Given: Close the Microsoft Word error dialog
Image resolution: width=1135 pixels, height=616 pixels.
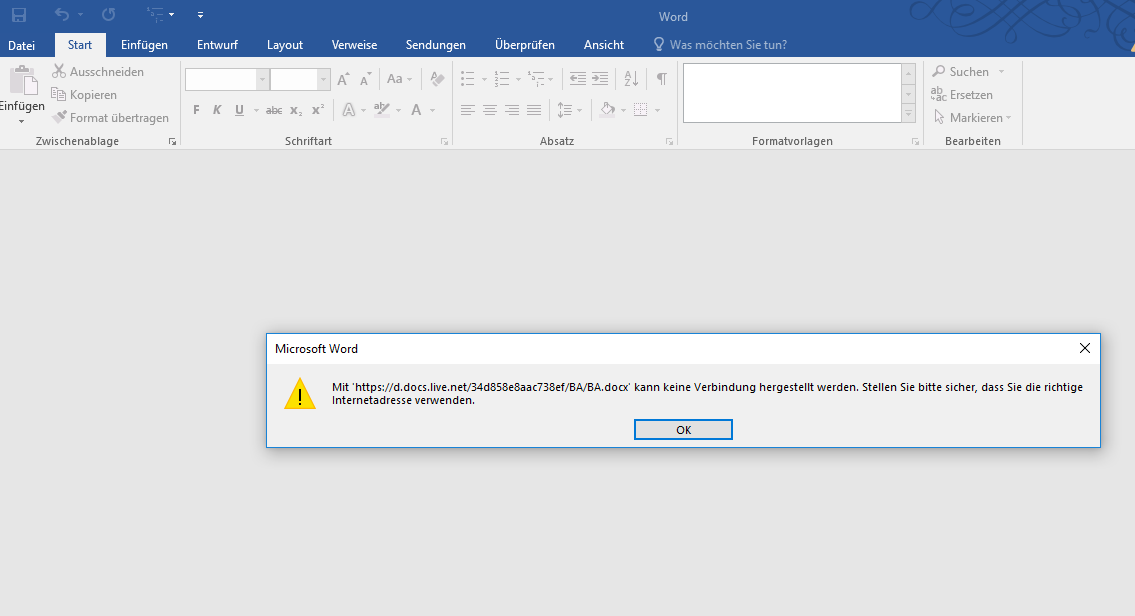Looking at the screenshot, I should [1084, 348].
